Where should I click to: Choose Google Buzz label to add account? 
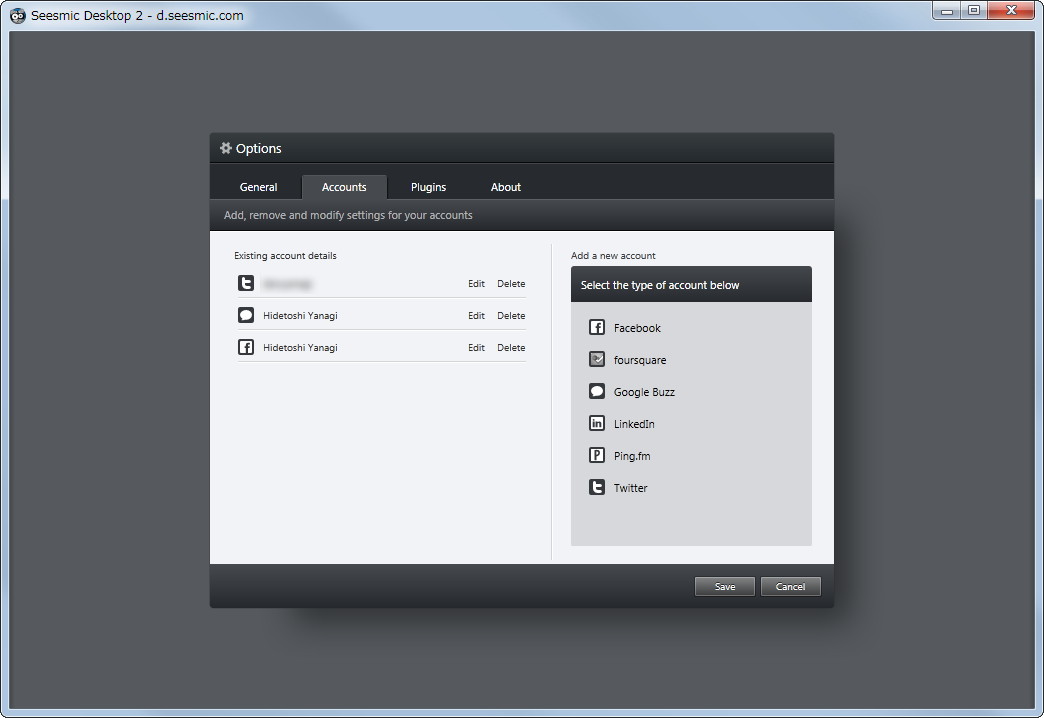point(644,392)
